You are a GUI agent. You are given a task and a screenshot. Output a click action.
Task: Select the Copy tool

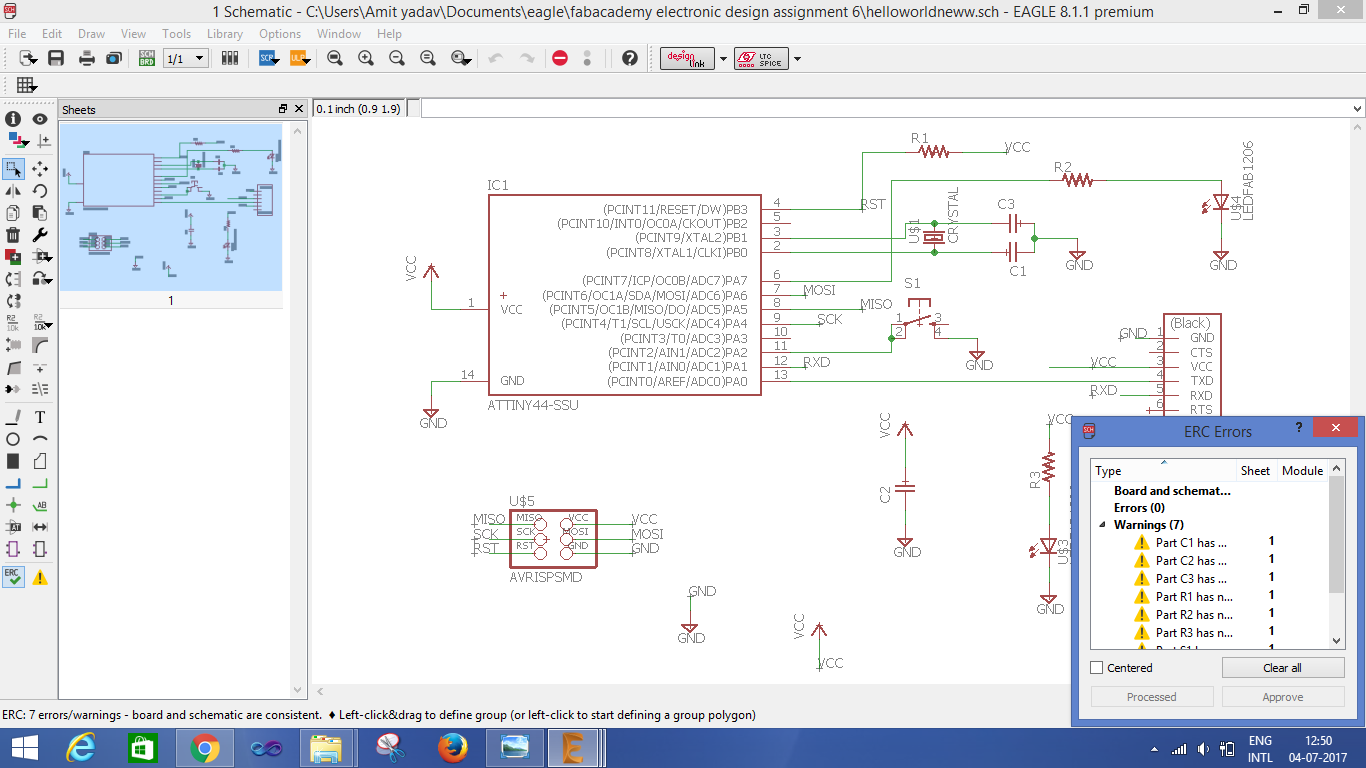coord(13,212)
